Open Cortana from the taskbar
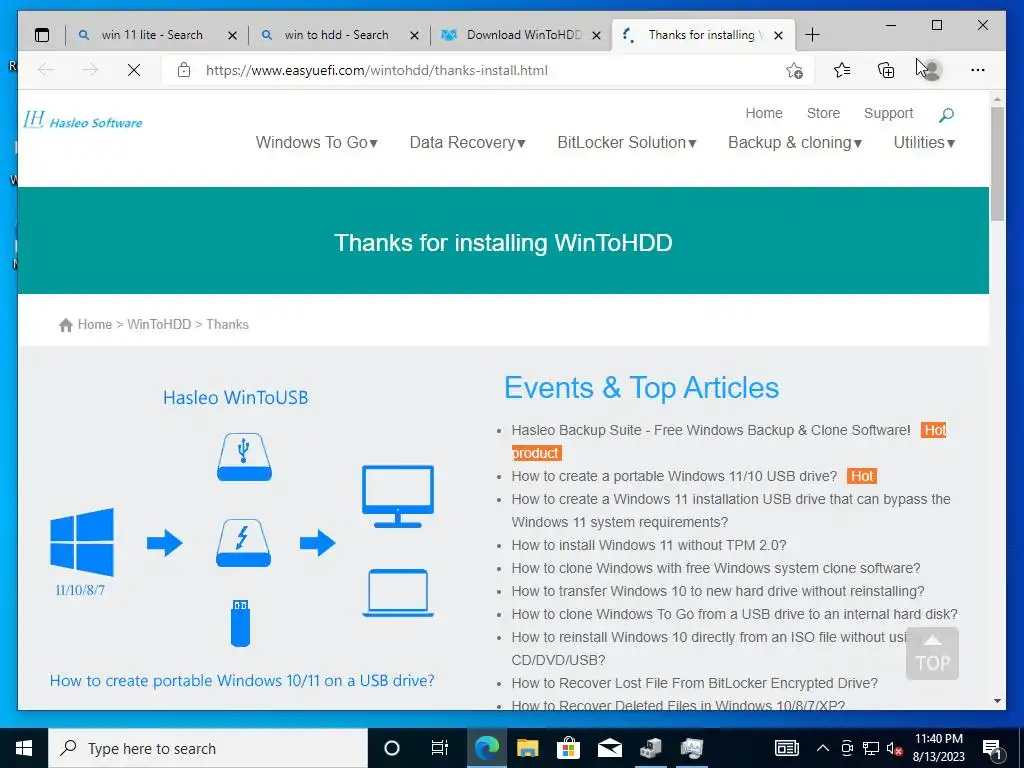Image resolution: width=1024 pixels, height=768 pixels. (x=391, y=748)
